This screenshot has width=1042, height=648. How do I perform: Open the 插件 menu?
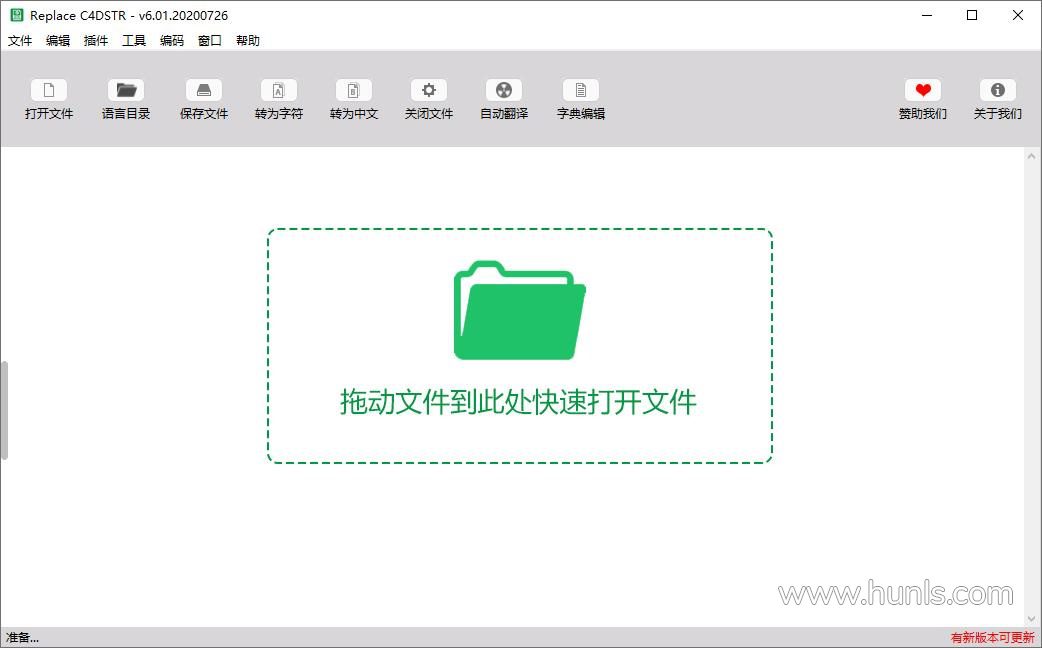point(96,41)
